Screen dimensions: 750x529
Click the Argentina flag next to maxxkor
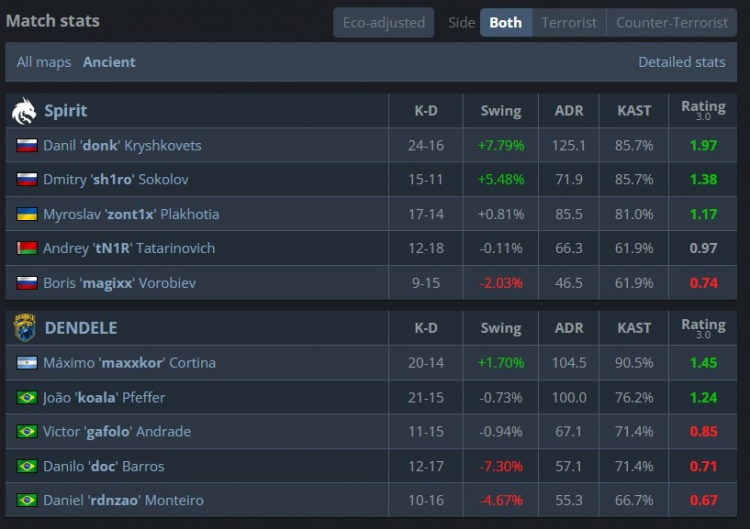27,363
